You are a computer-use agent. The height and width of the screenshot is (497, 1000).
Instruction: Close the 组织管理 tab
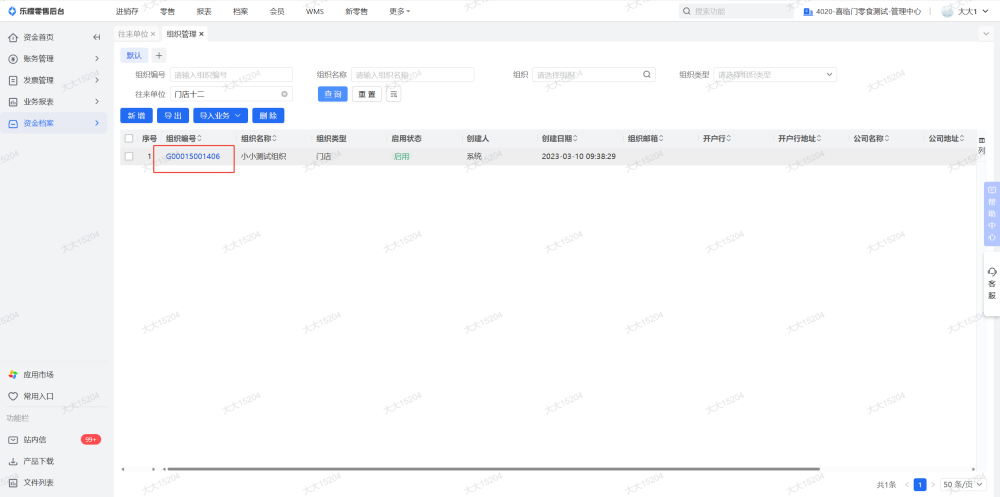pos(202,34)
